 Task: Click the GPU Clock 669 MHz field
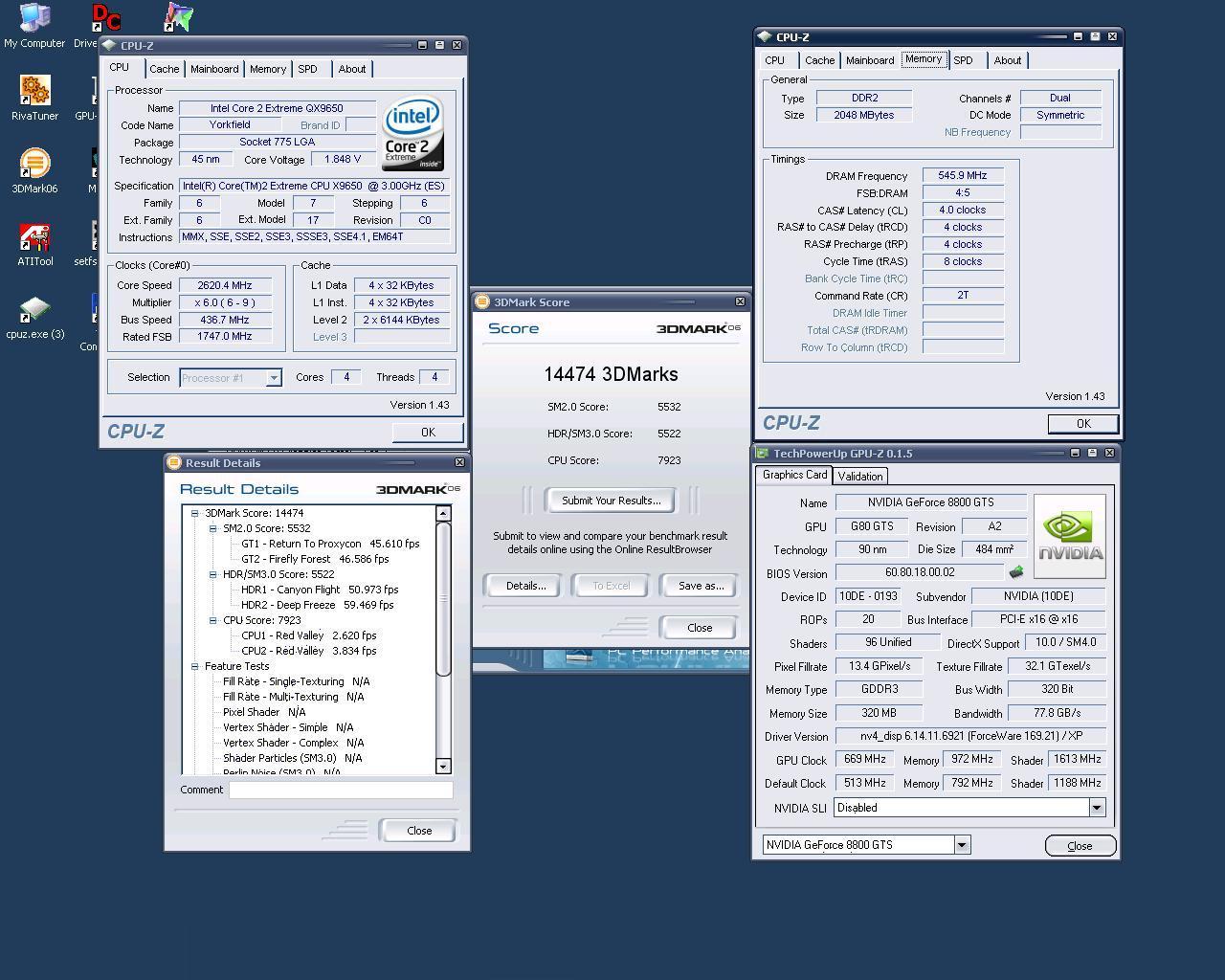point(865,759)
